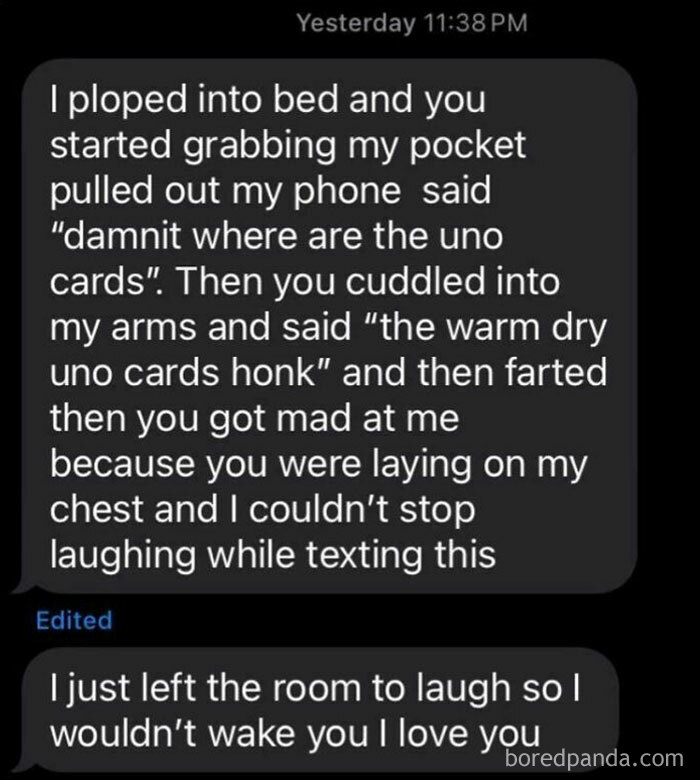Click the text "pulled out my phone"
The width and height of the screenshot is (700, 780).
[x=225, y=192]
